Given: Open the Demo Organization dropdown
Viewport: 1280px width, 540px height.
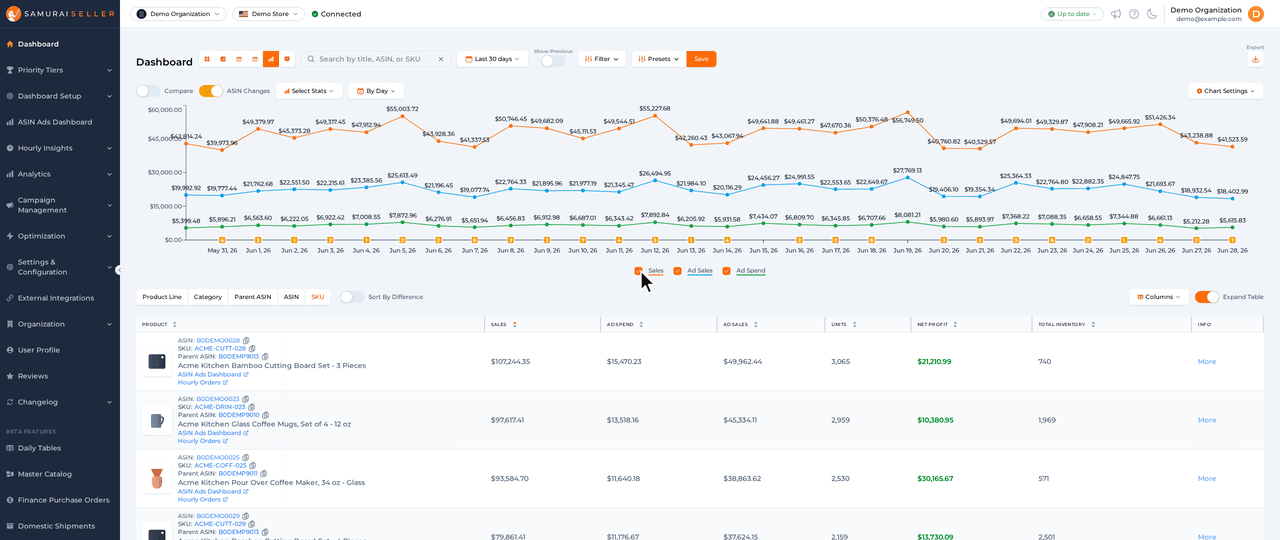Looking at the screenshot, I should point(178,14).
